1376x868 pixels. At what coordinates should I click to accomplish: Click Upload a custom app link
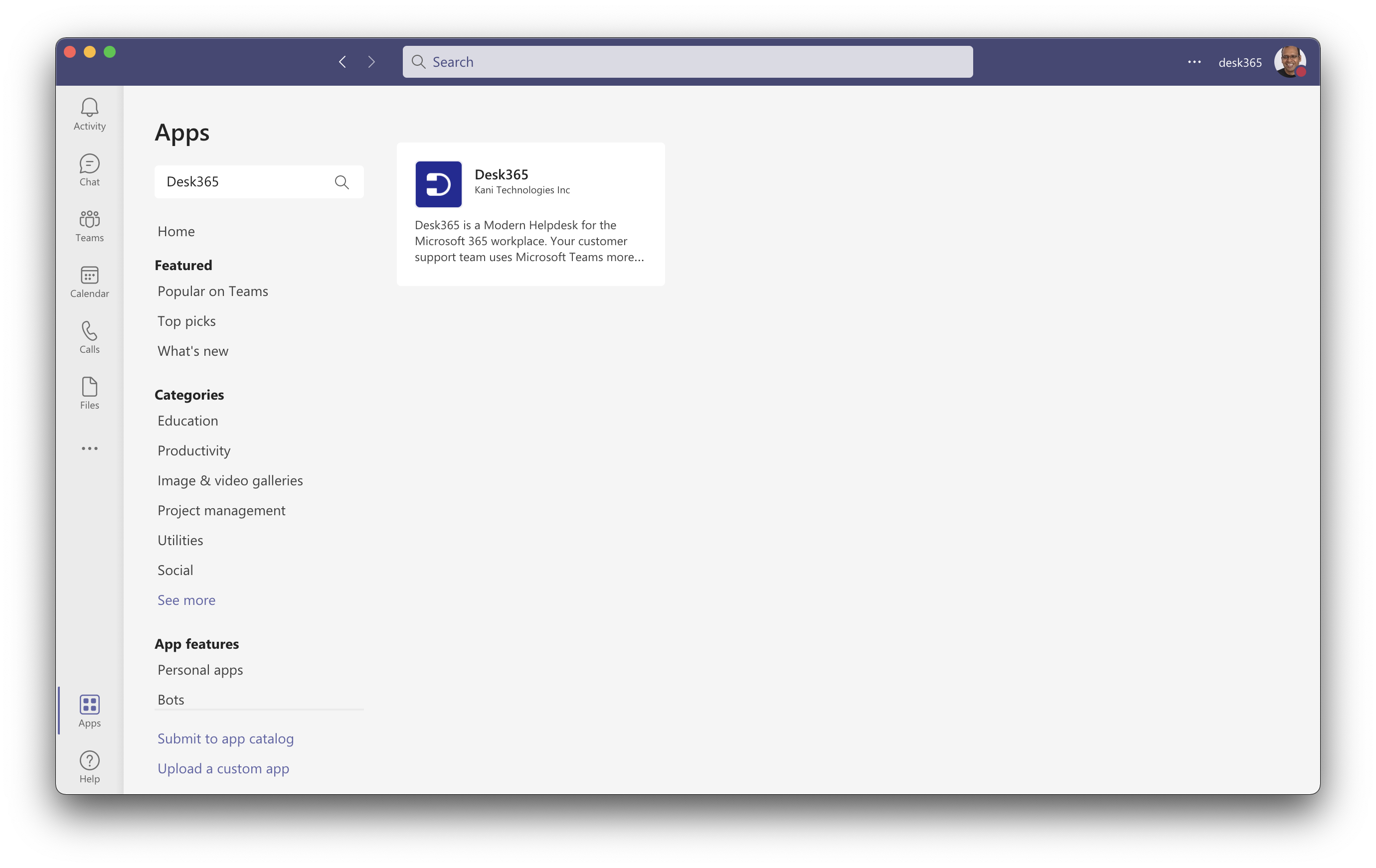[x=223, y=769]
